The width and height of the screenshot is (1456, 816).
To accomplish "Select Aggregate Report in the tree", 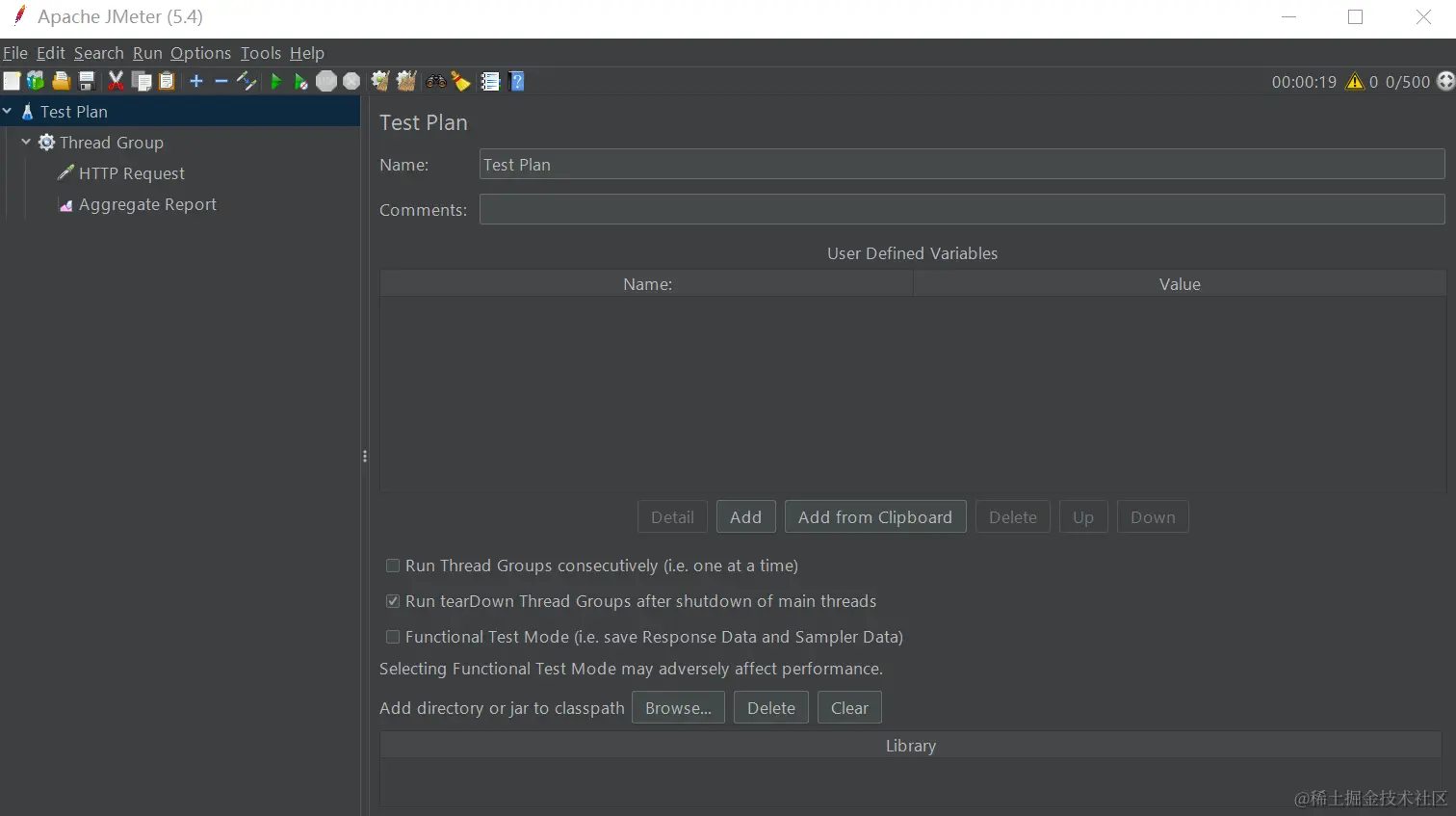I will (x=147, y=204).
